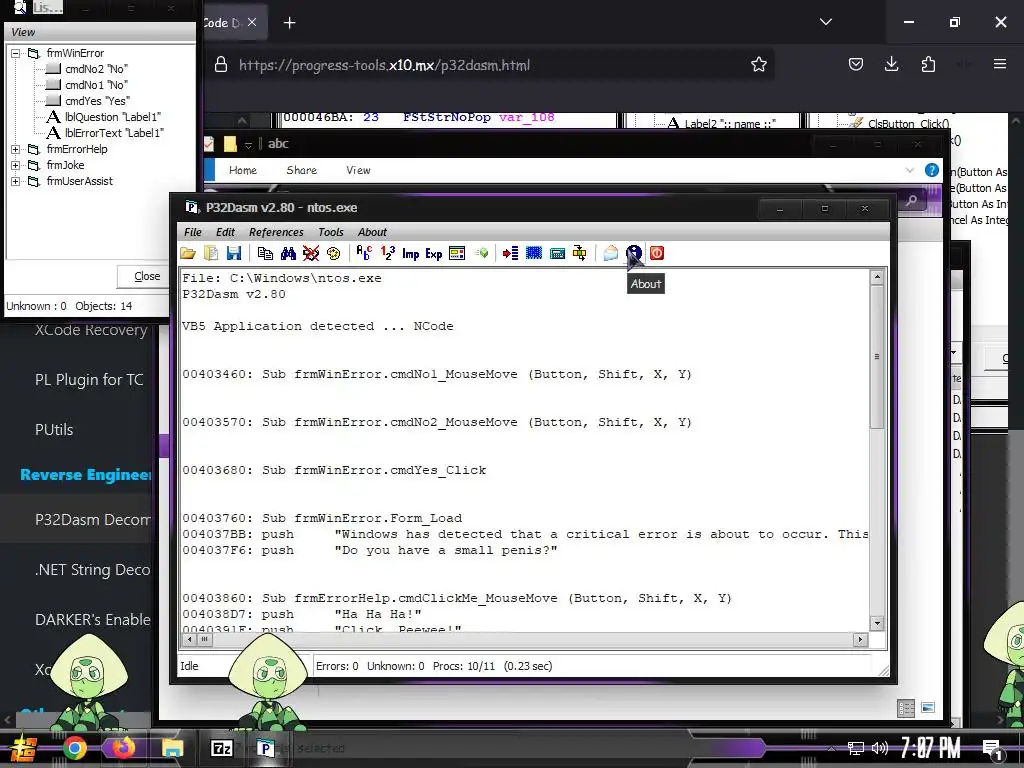Expand the frmJoke tree node
Image resolution: width=1024 pixels, height=768 pixels.
[x=15, y=165]
